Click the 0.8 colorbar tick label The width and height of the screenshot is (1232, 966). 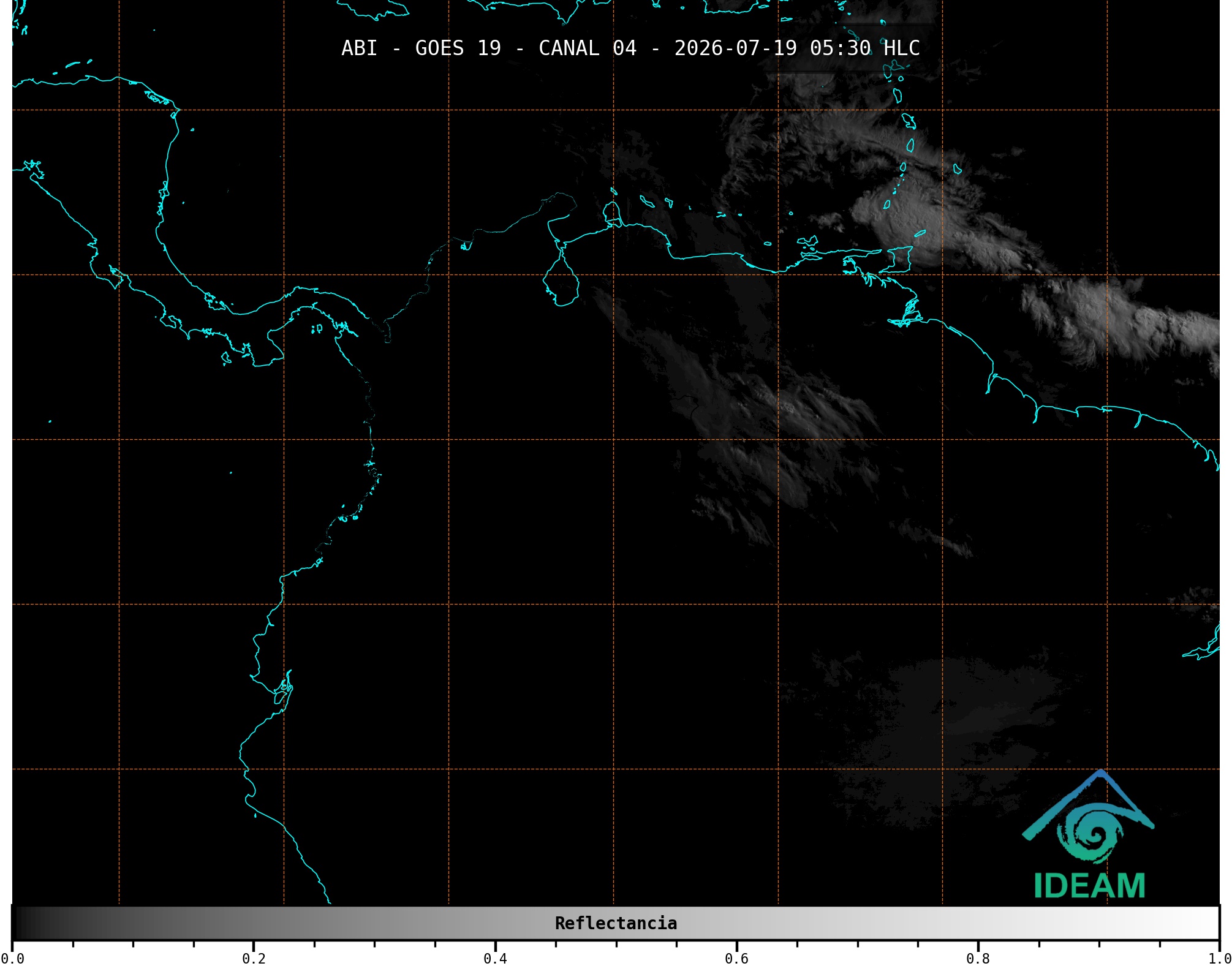(x=978, y=958)
